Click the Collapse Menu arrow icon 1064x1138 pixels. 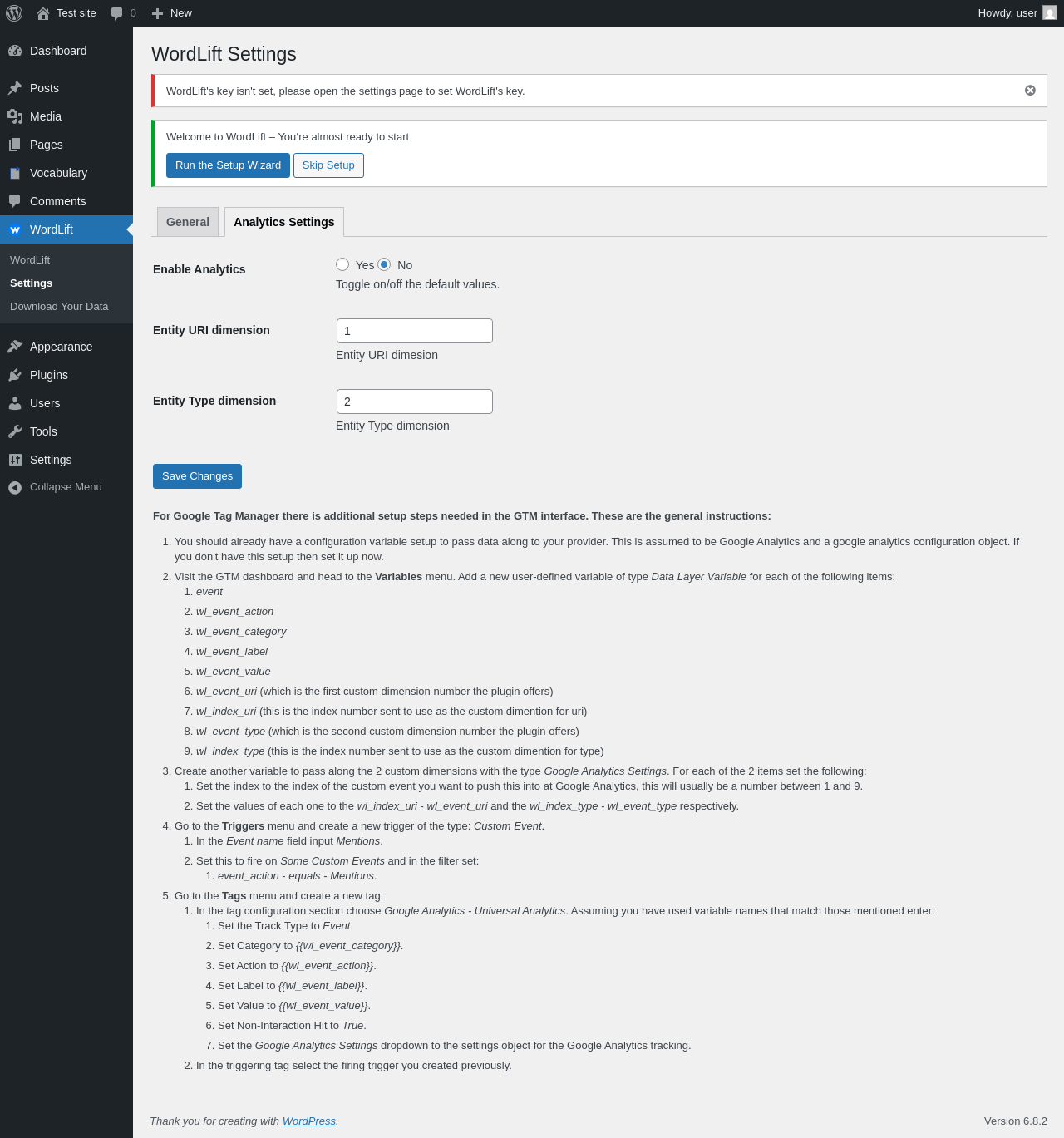[15, 488]
